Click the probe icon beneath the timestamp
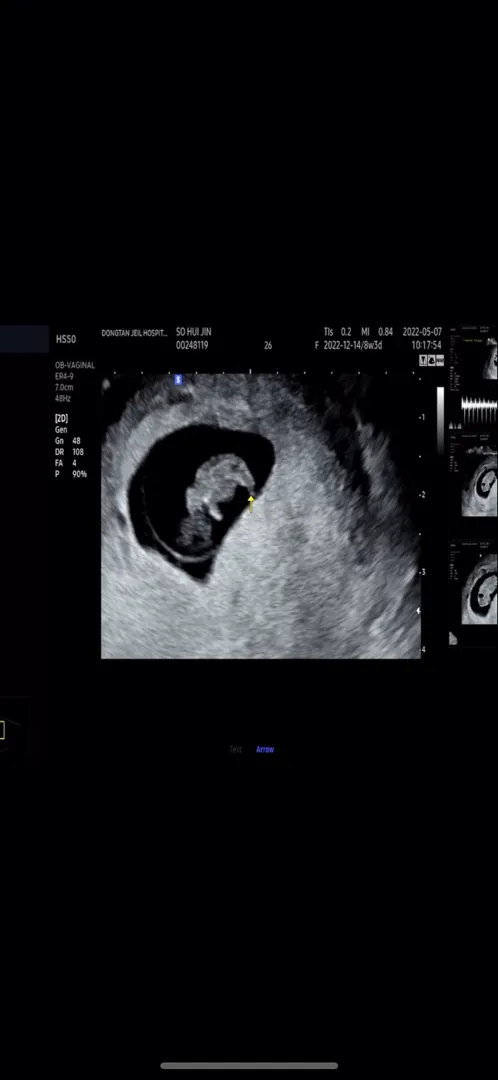The image size is (498, 1080). click(423, 360)
